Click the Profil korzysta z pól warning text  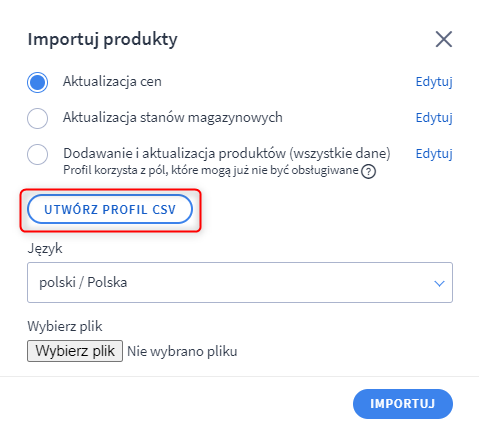click(211, 170)
